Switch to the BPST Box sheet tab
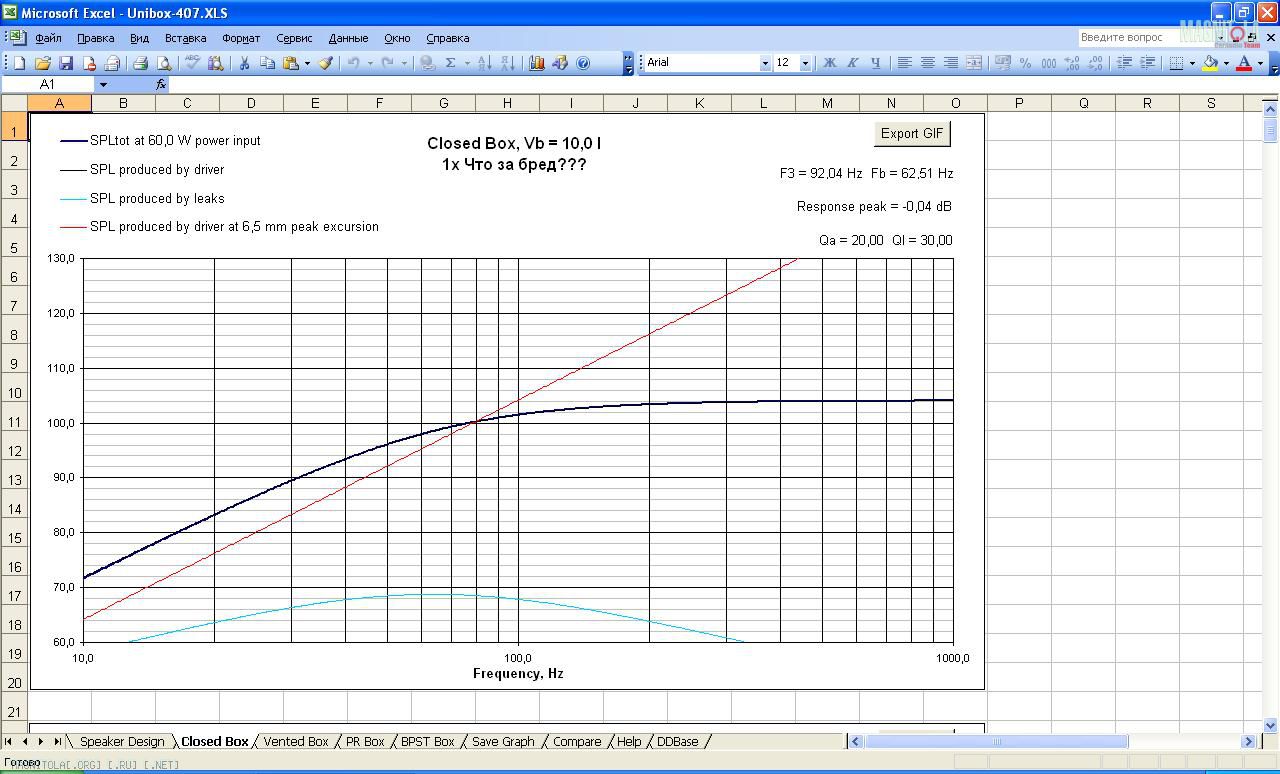1280x774 pixels. tap(427, 742)
